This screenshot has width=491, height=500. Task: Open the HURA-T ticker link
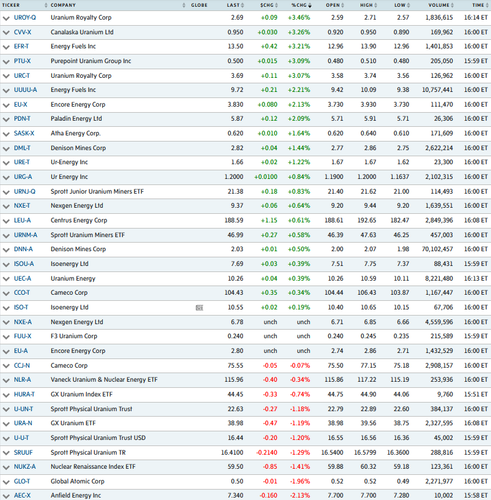pos(24,394)
